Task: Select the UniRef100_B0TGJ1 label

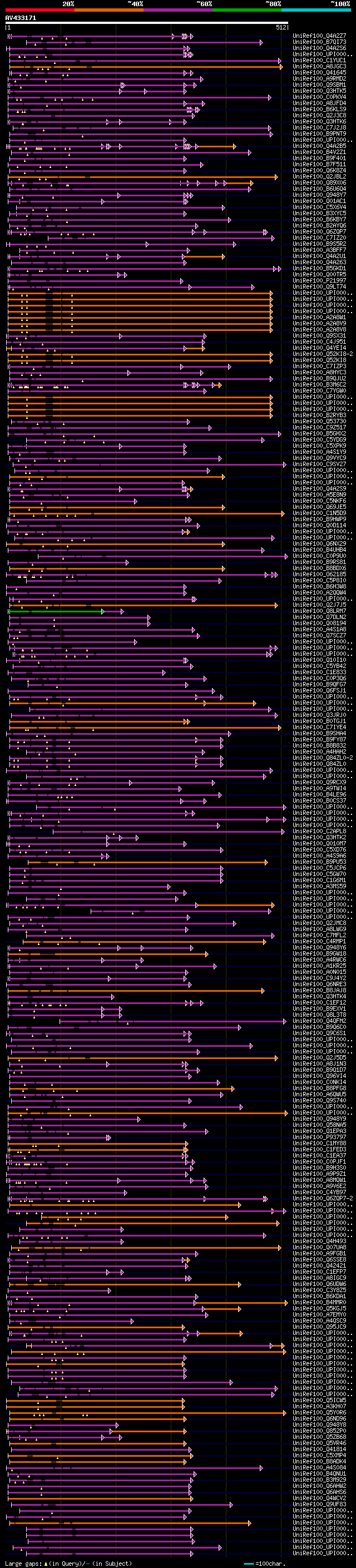Action: (319, 721)
